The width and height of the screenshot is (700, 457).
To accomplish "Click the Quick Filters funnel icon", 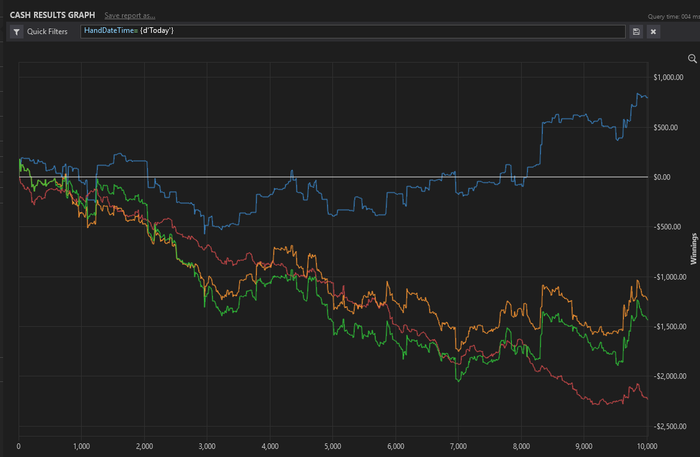I will [17, 32].
